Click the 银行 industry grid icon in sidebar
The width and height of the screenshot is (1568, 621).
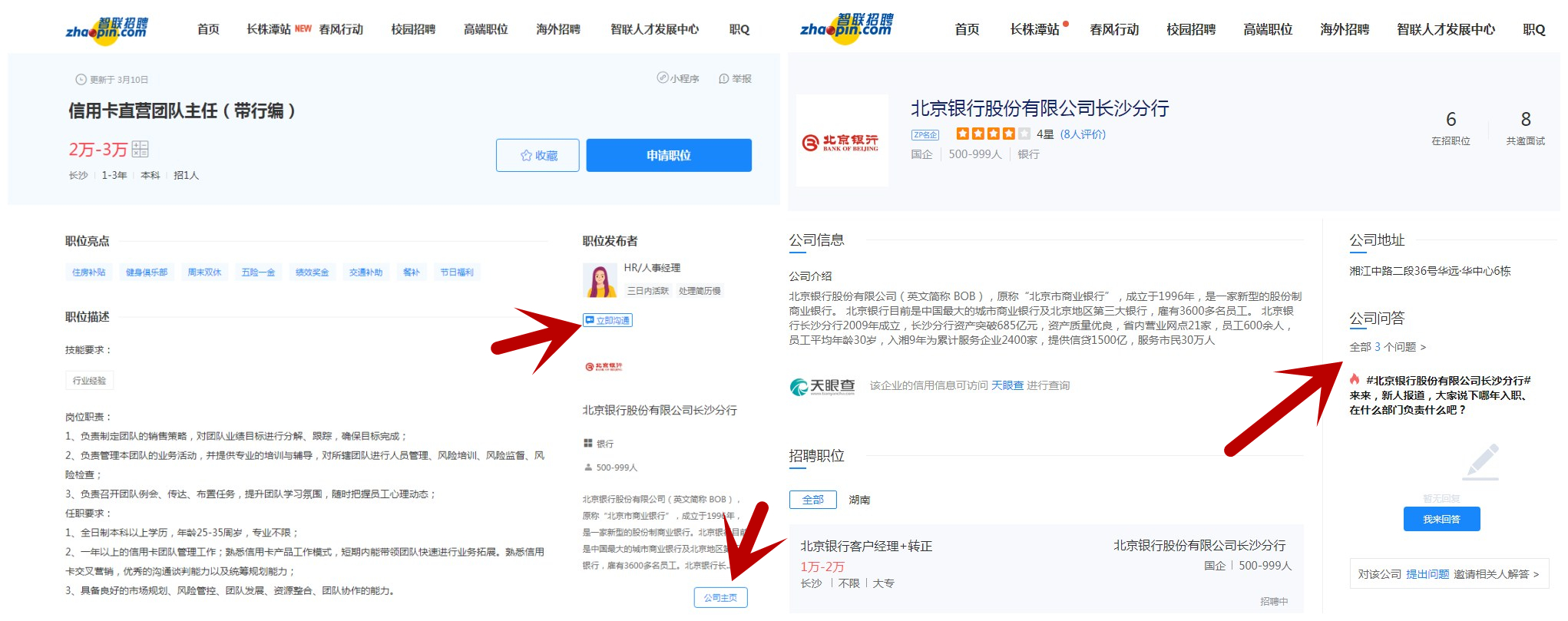pyautogui.click(x=588, y=443)
